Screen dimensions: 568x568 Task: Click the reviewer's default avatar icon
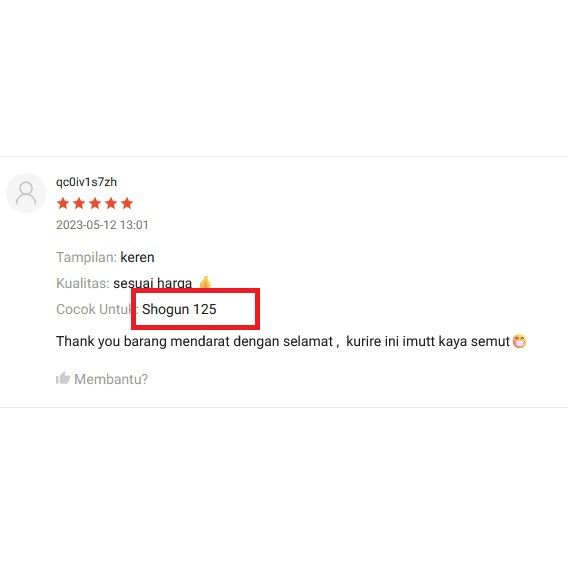pyautogui.click(x=26, y=193)
